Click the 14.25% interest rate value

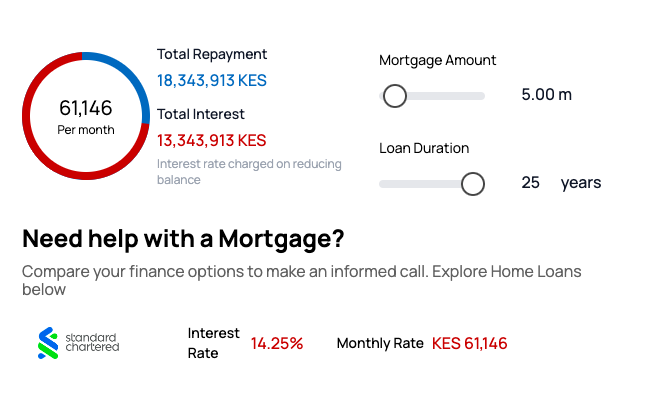[276, 343]
